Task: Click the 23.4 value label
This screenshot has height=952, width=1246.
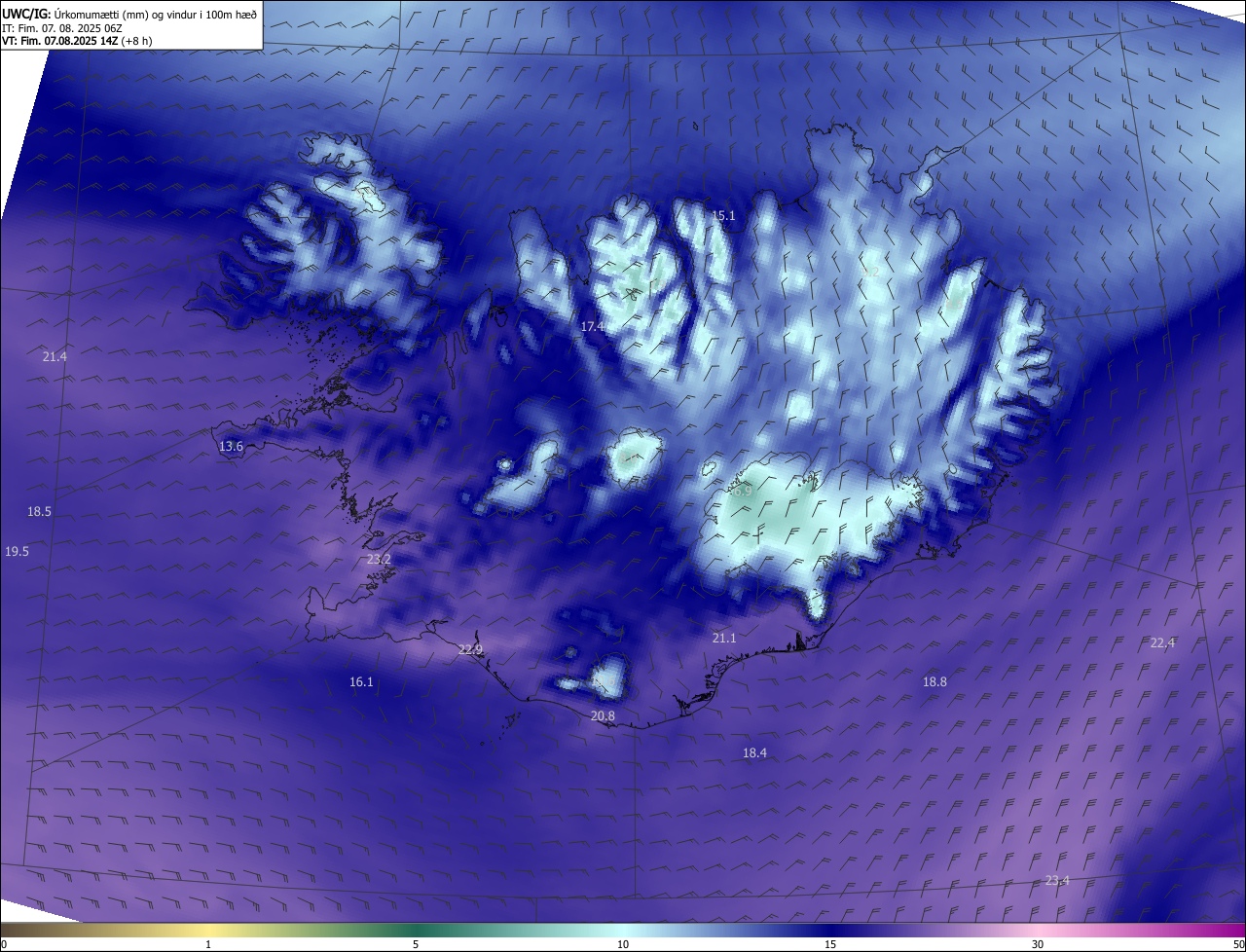Action: click(1057, 881)
